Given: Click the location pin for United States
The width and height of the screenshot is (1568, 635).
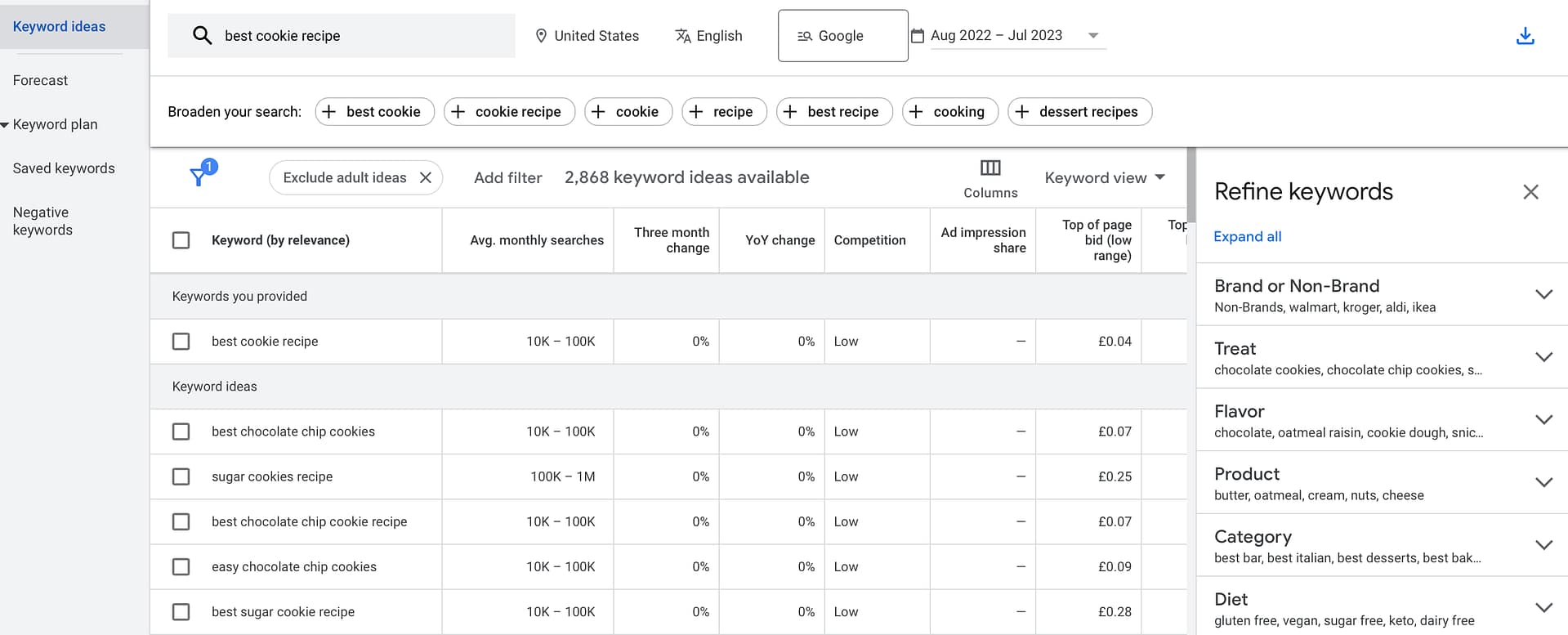Looking at the screenshot, I should [x=540, y=36].
